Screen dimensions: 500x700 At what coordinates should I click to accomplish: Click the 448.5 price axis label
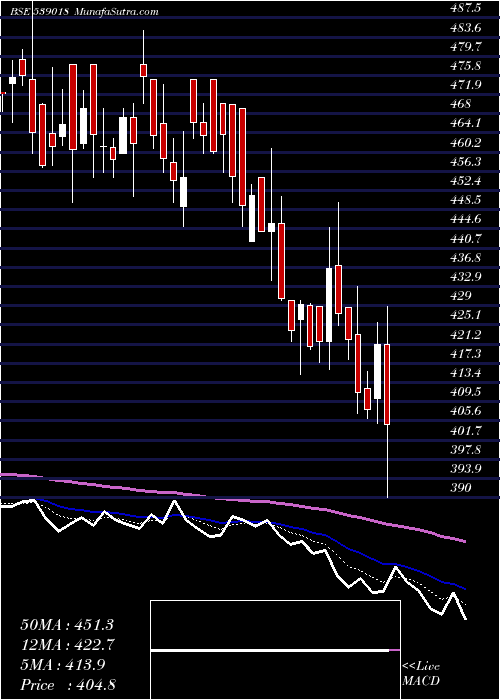tap(465, 200)
